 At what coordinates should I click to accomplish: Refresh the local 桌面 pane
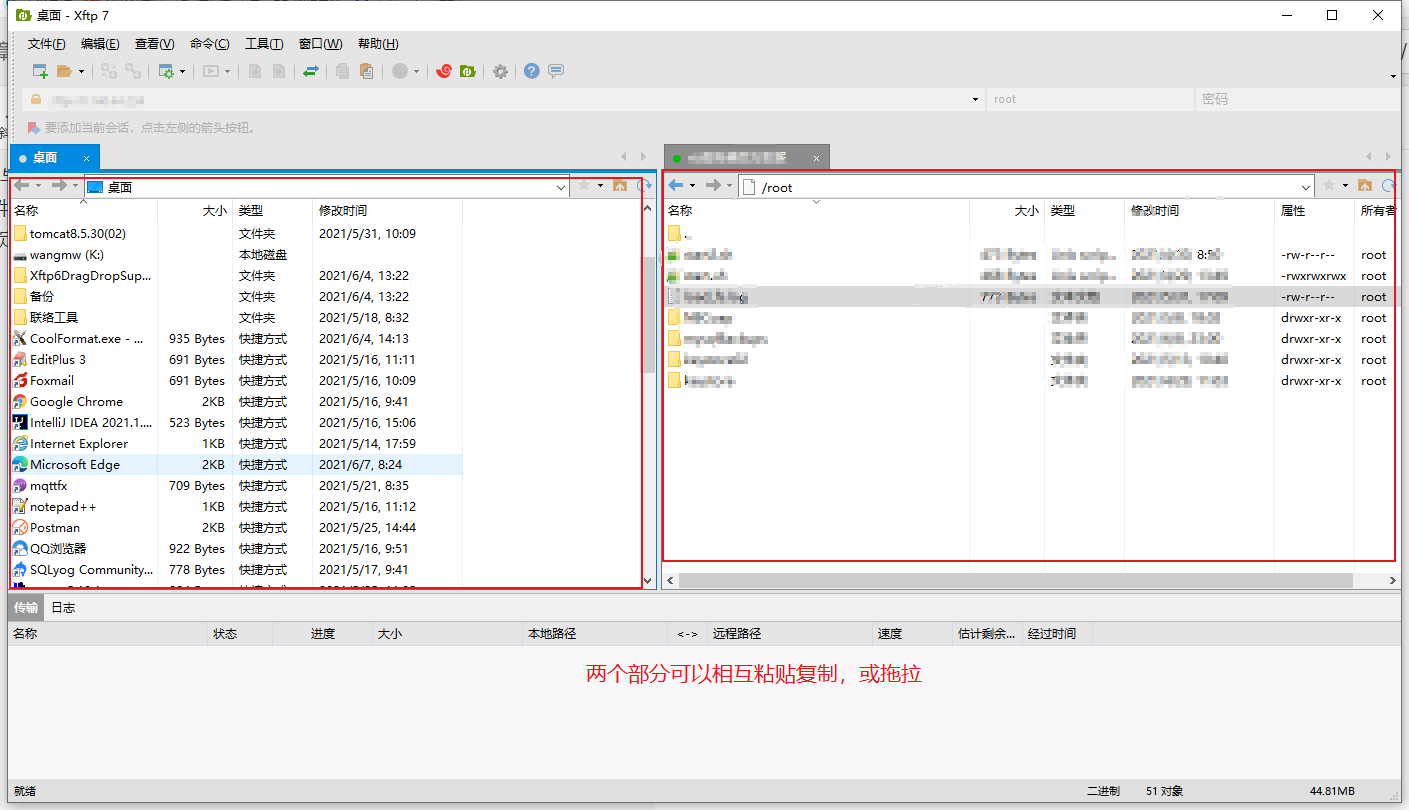[x=644, y=186]
